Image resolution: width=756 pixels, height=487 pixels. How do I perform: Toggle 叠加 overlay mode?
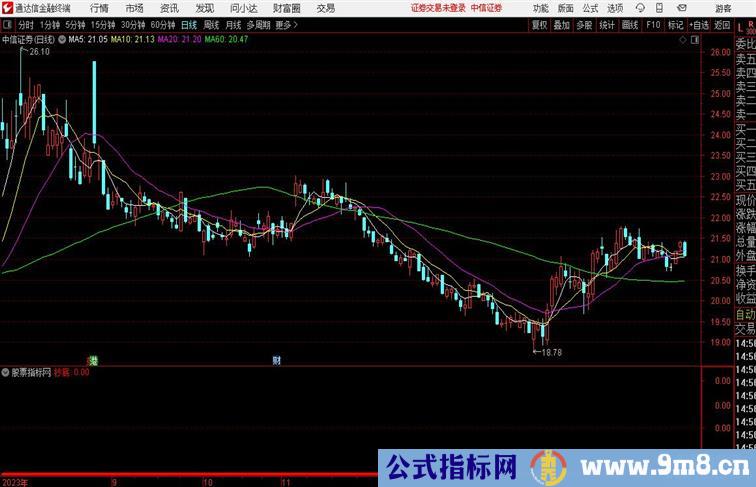tap(562, 24)
